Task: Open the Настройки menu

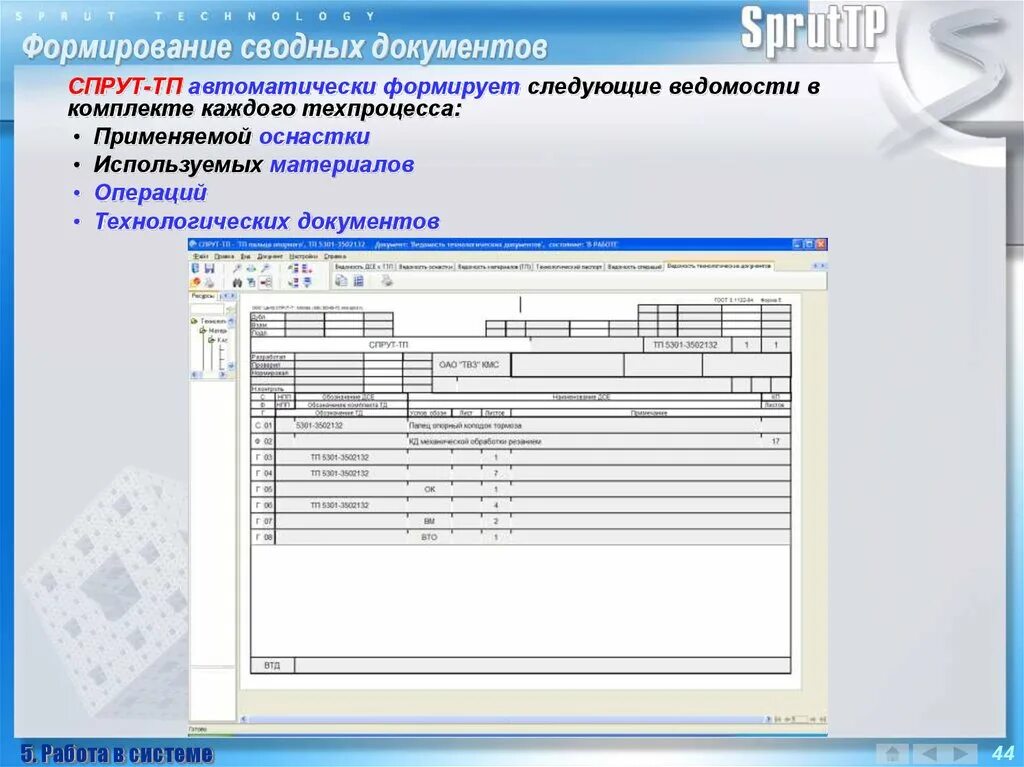Action: (304, 257)
